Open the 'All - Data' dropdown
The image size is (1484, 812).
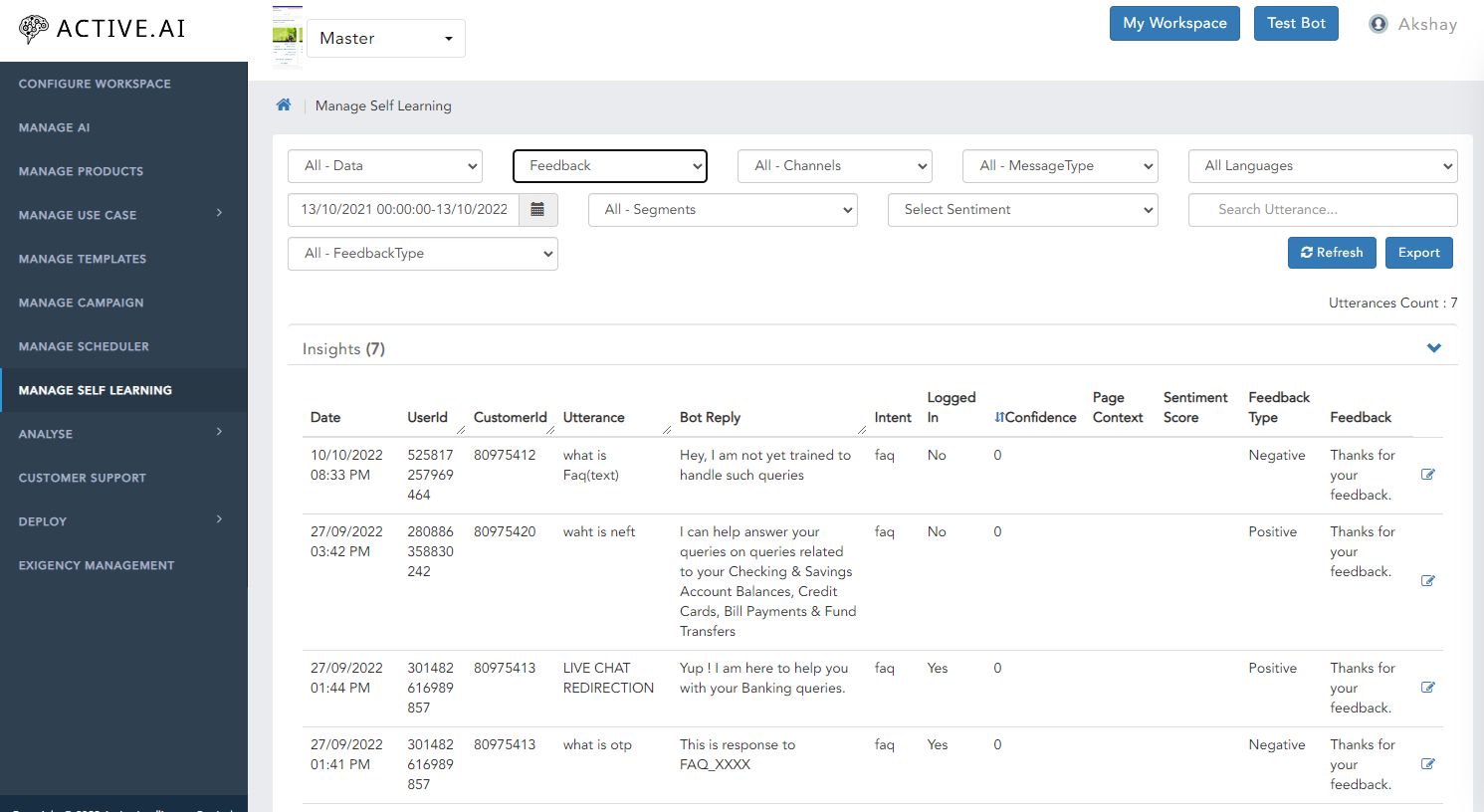(385, 166)
